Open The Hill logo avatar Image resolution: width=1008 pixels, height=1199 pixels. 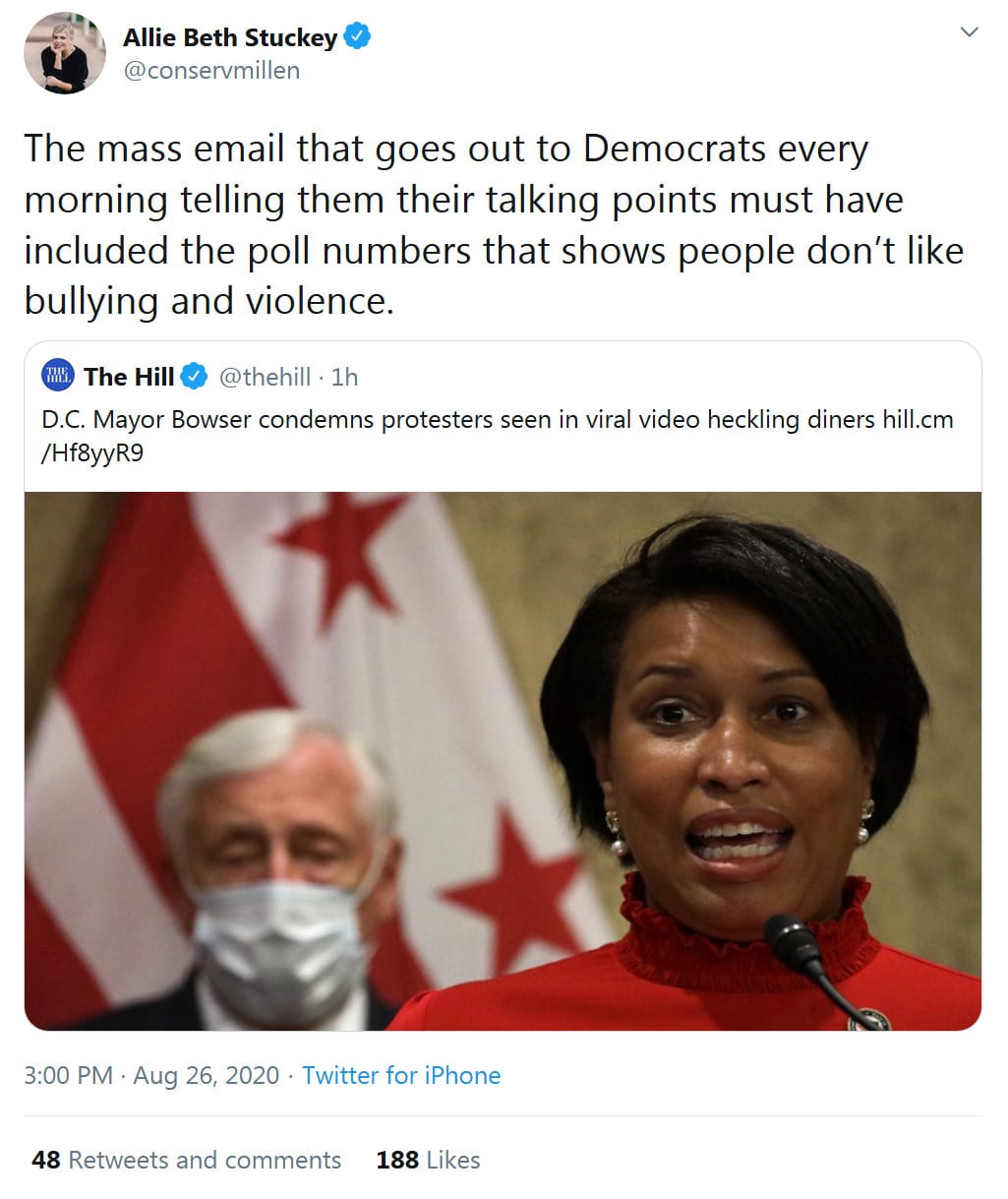57,376
